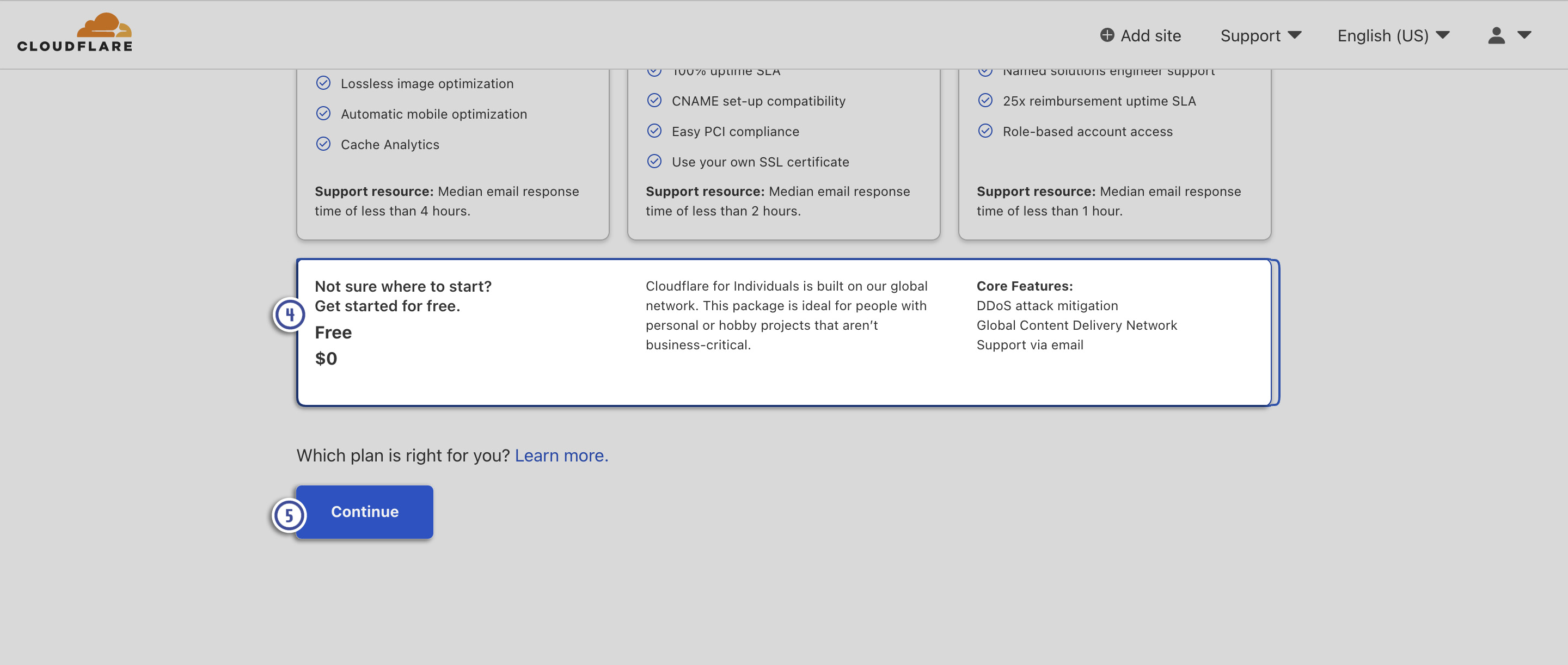1568x665 pixels.
Task: Click the checkmark icon next to Cache Analytics
Action: (x=323, y=144)
